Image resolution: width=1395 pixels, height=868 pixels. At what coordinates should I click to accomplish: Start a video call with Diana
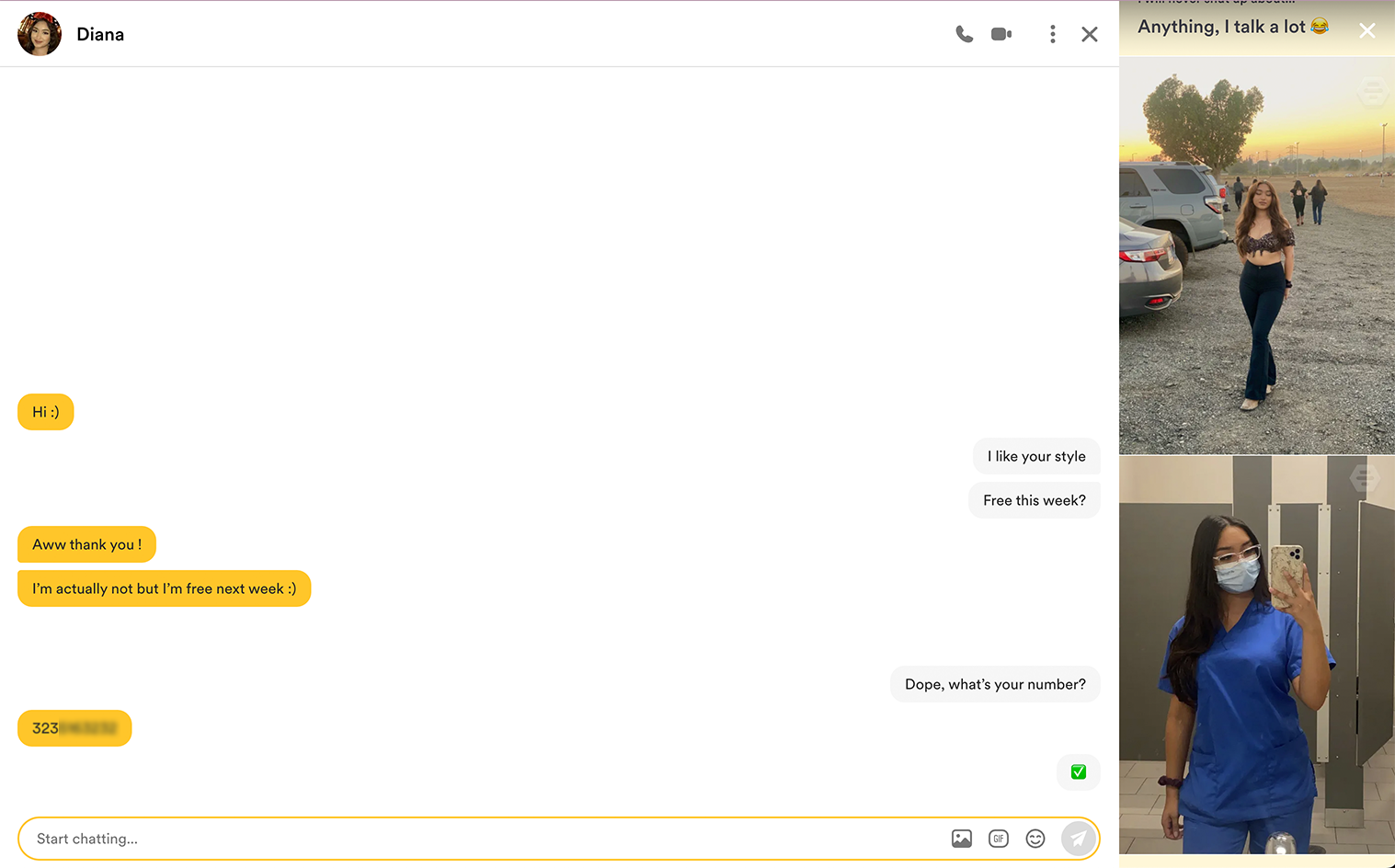tap(1001, 34)
